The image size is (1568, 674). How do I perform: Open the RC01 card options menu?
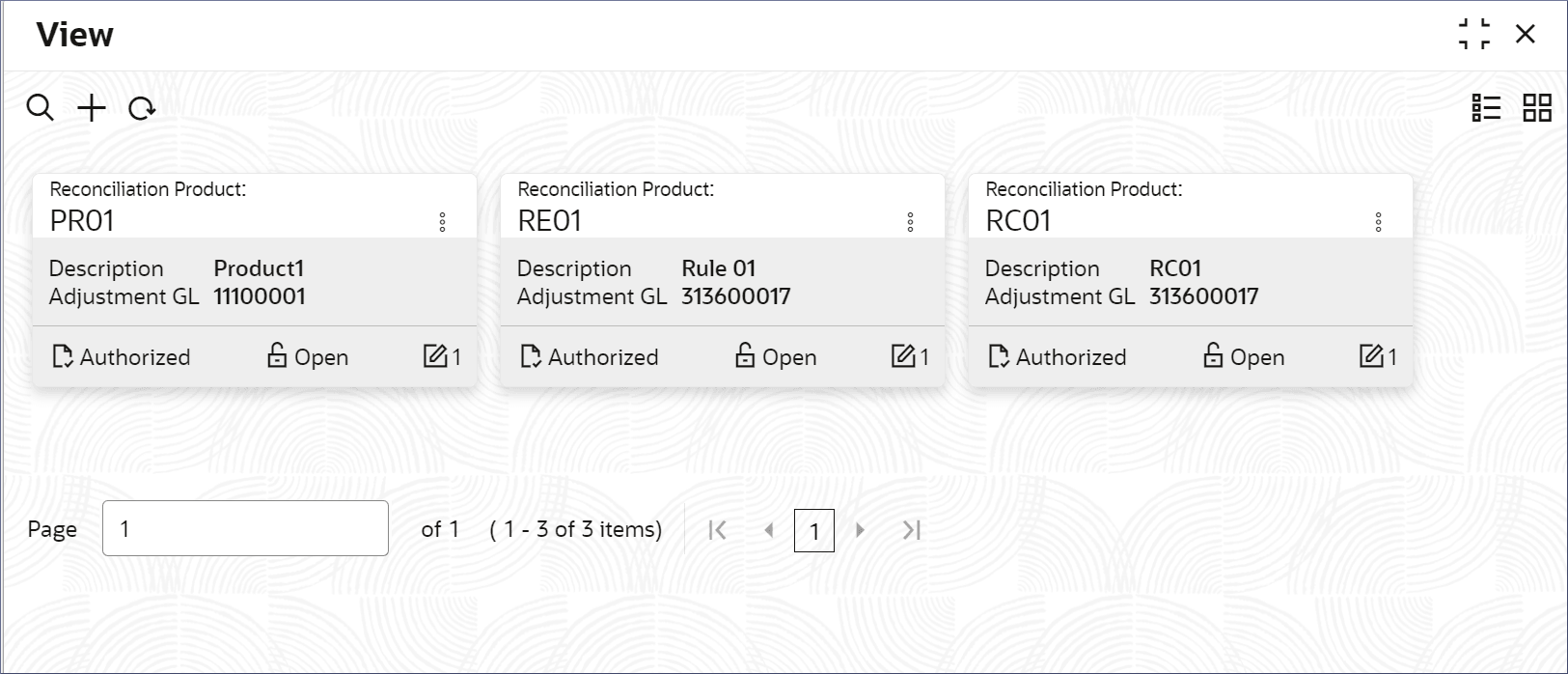1378,222
